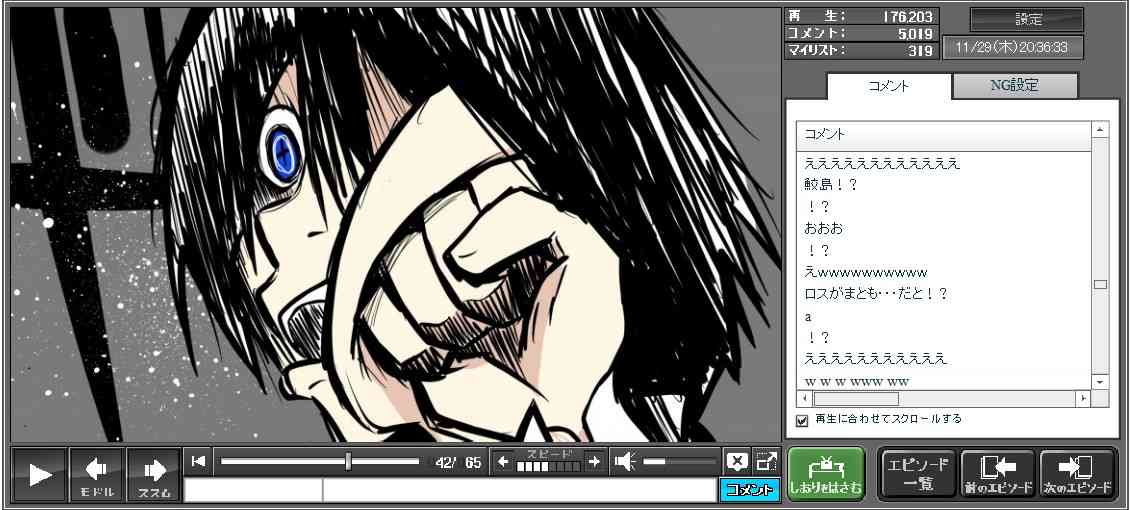Open the 設定 settings button

tap(1027, 20)
